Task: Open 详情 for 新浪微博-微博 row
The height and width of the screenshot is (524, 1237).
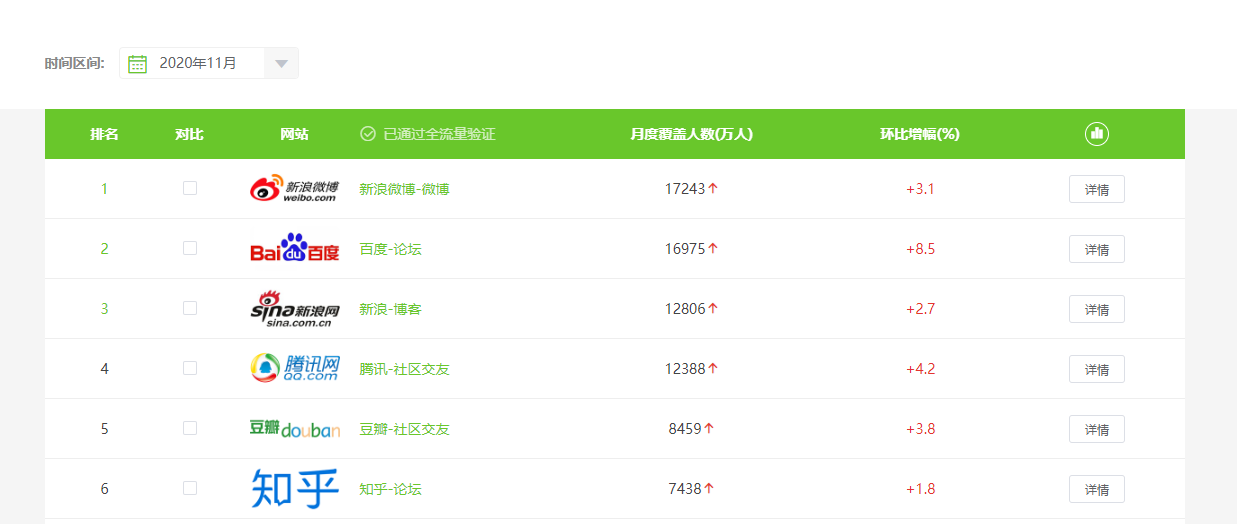Action: [x=1096, y=189]
